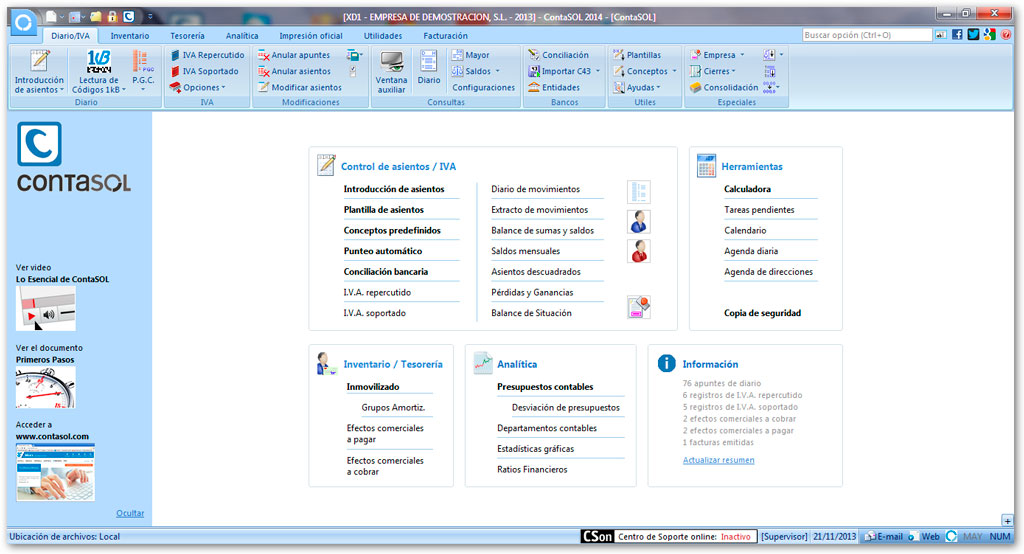Click the Actualizar resumen link
Viewport: 1024px width, 554px height.
click(x=718, y=460)
